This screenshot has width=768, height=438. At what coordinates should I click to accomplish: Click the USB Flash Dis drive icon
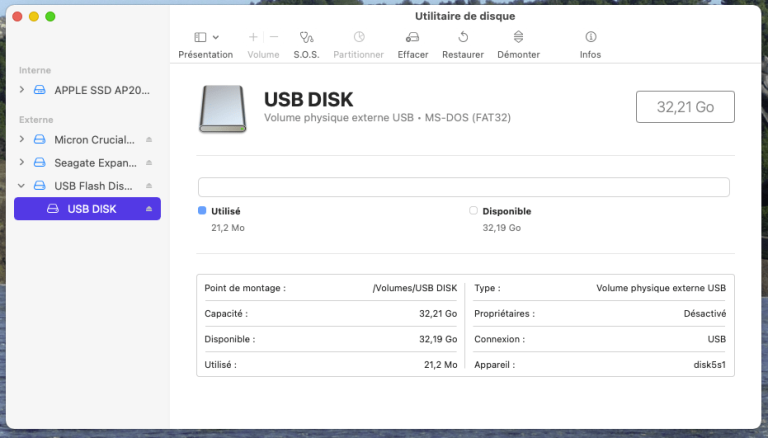(x=40, y=186)
